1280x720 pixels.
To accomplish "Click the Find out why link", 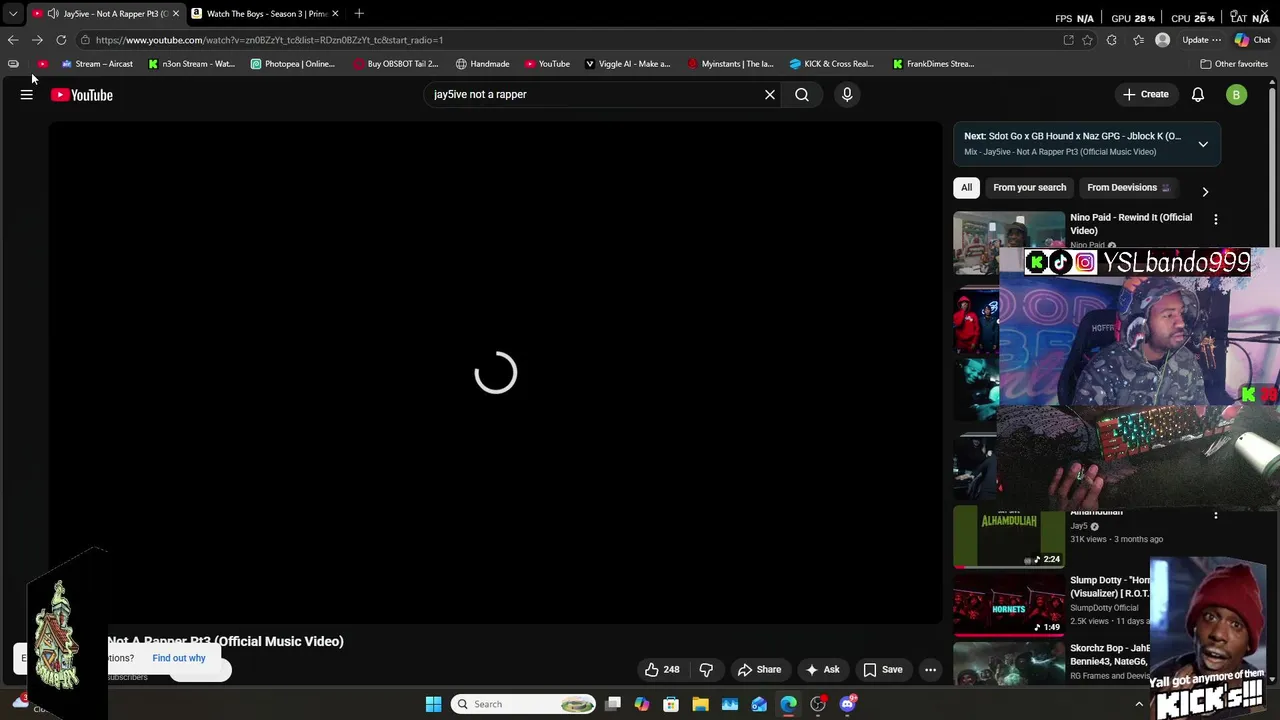I will [x=179, y=658].
